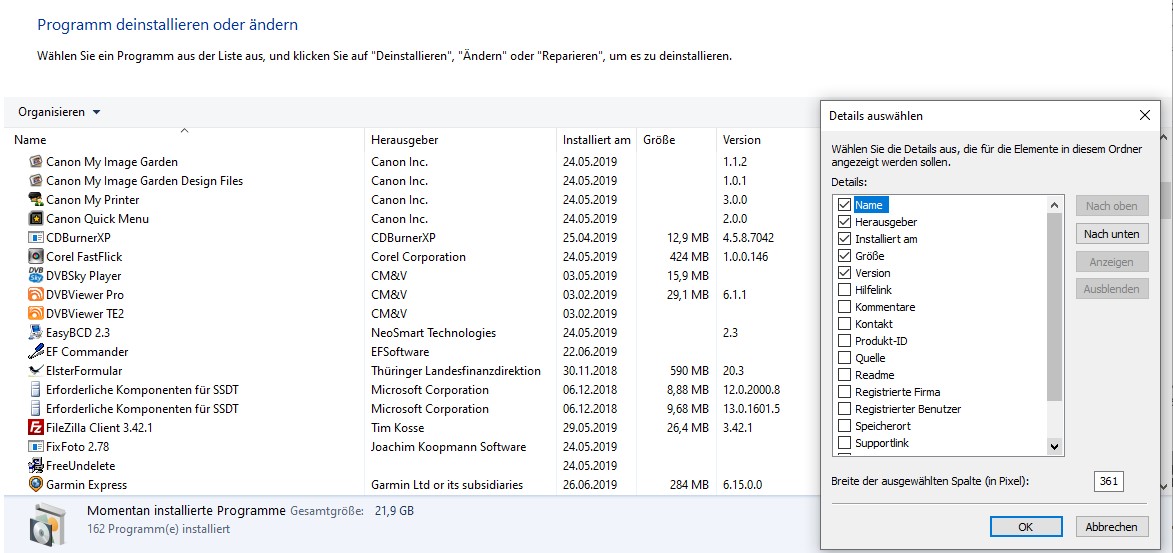The height and width of the screenshot is (553, 1173).
Task: Click the Abbrechen button
Action: (x=1112, y=527)
